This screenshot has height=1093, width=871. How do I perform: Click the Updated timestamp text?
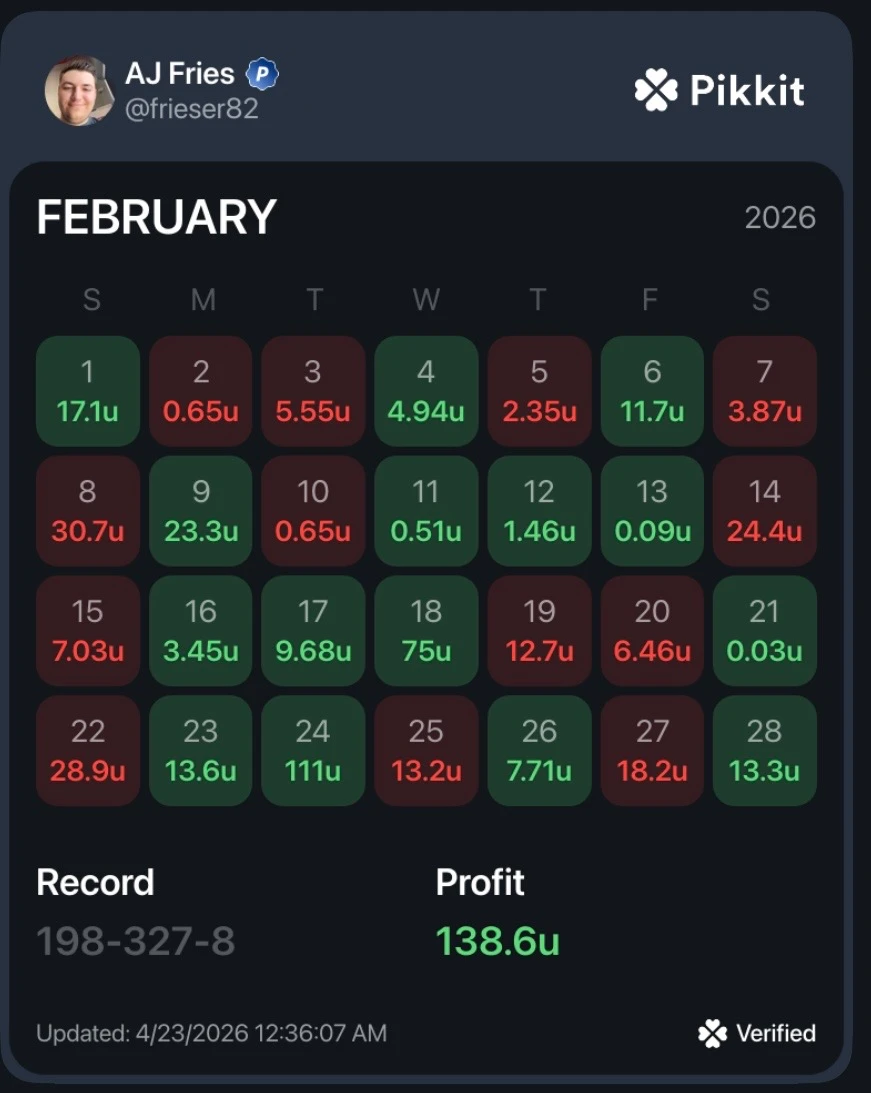[x=212, y=1033]
